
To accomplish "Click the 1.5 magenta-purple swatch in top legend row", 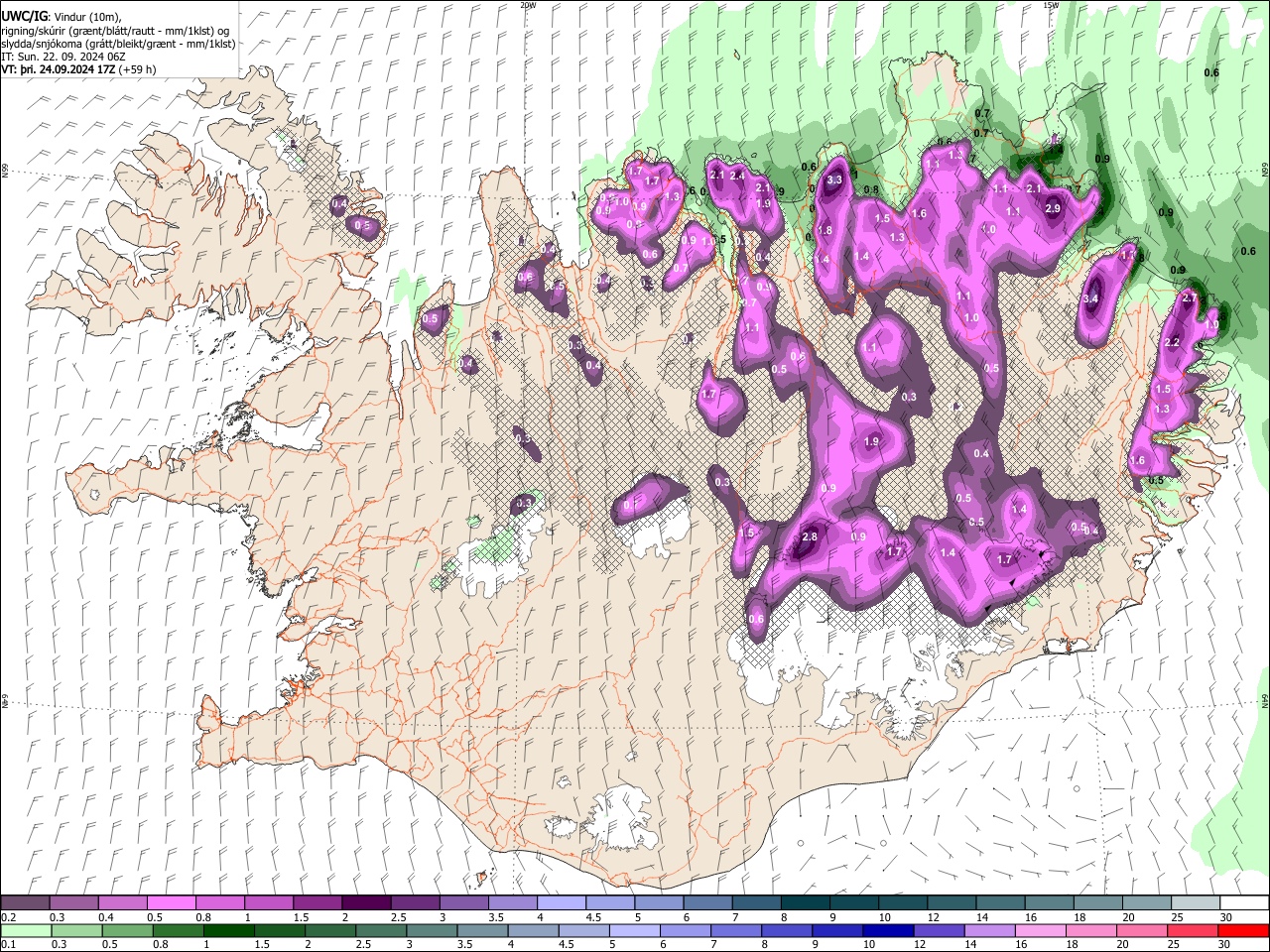I will (317, 903).
